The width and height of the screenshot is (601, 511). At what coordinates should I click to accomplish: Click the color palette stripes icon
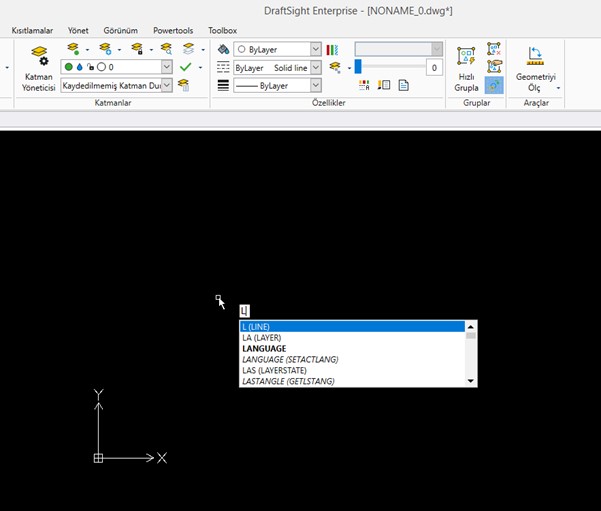(332, 49)
